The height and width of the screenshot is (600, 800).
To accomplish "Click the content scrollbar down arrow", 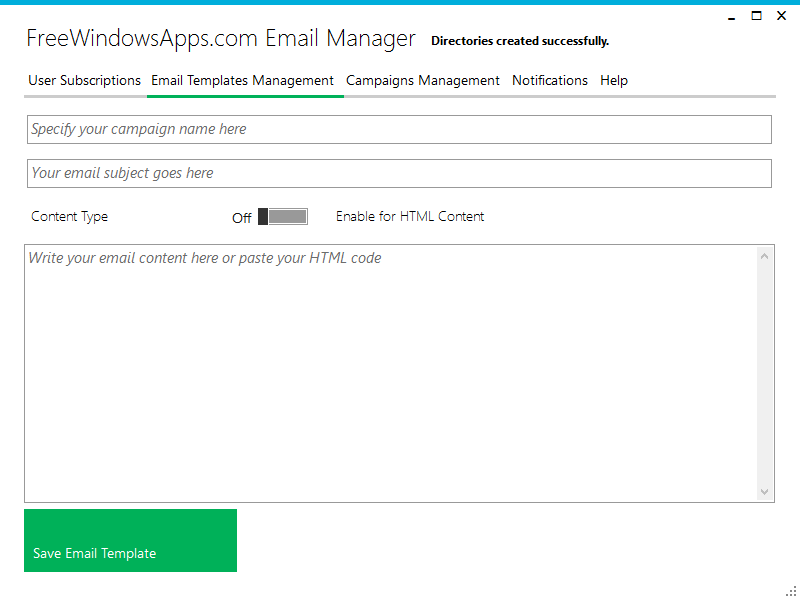I will pyautogui.click(x=764, y=492).
